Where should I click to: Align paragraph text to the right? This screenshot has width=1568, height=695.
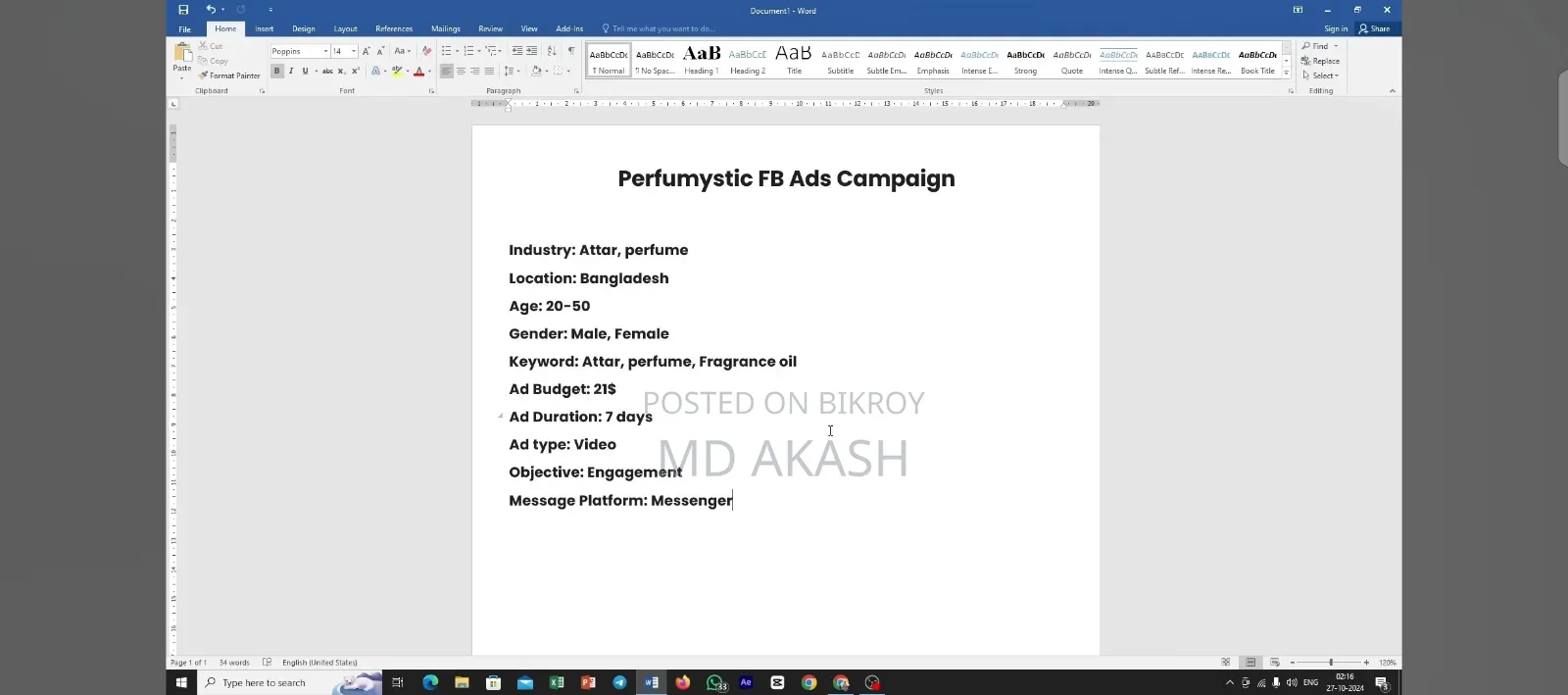tap(474, 72)
